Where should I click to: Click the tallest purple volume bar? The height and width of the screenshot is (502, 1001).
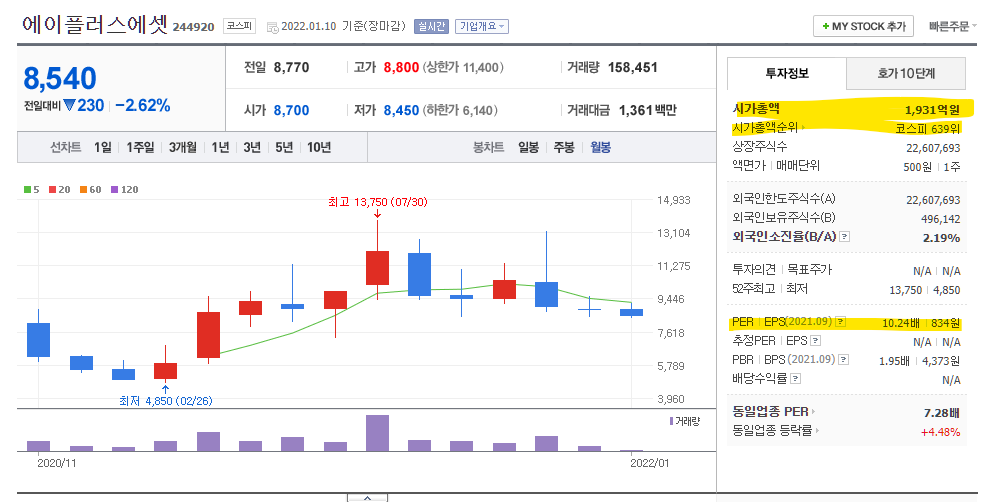coord(377,434)
